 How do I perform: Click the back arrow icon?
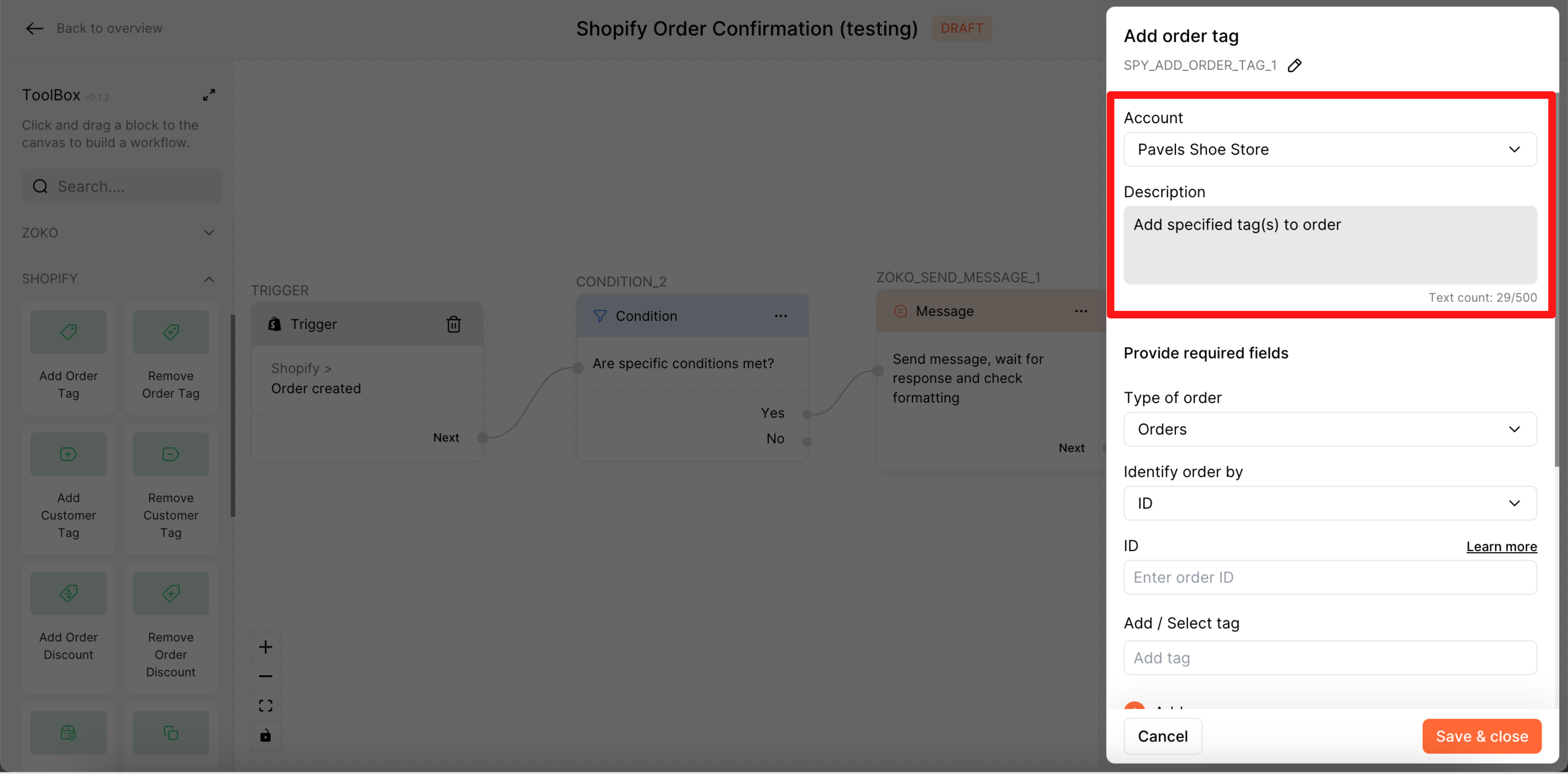coord(35,29)
